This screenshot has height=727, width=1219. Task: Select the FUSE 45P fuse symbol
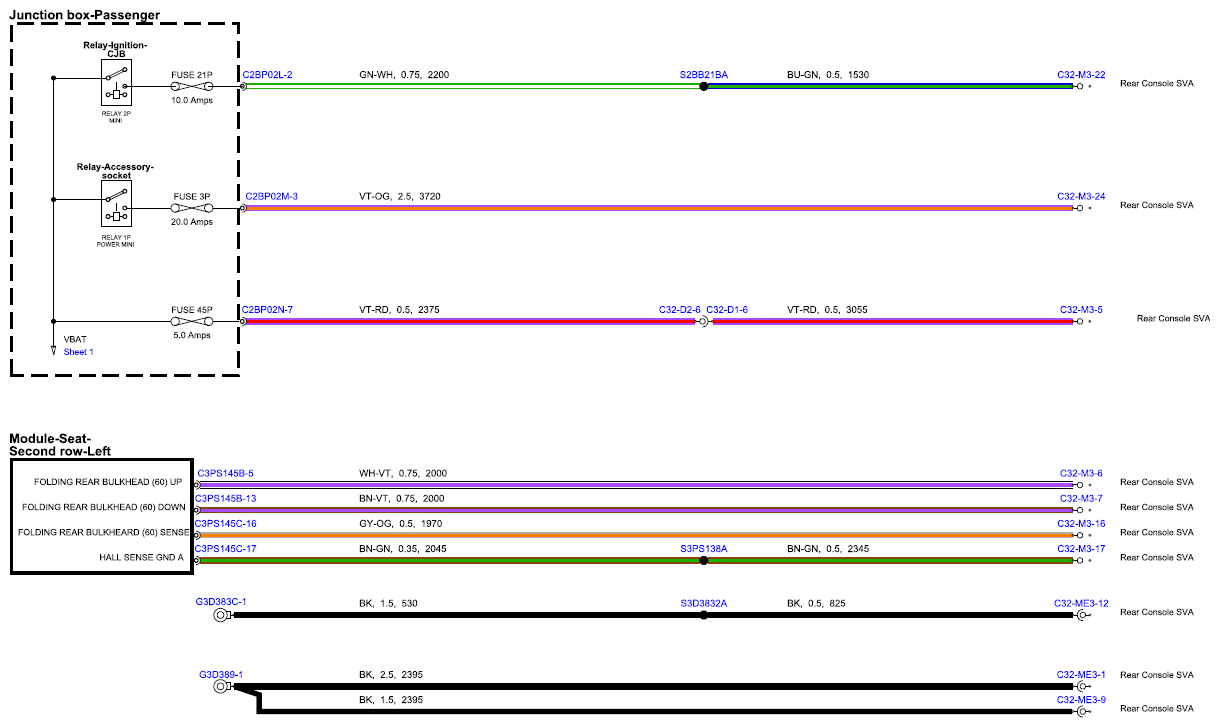[192, 322]
